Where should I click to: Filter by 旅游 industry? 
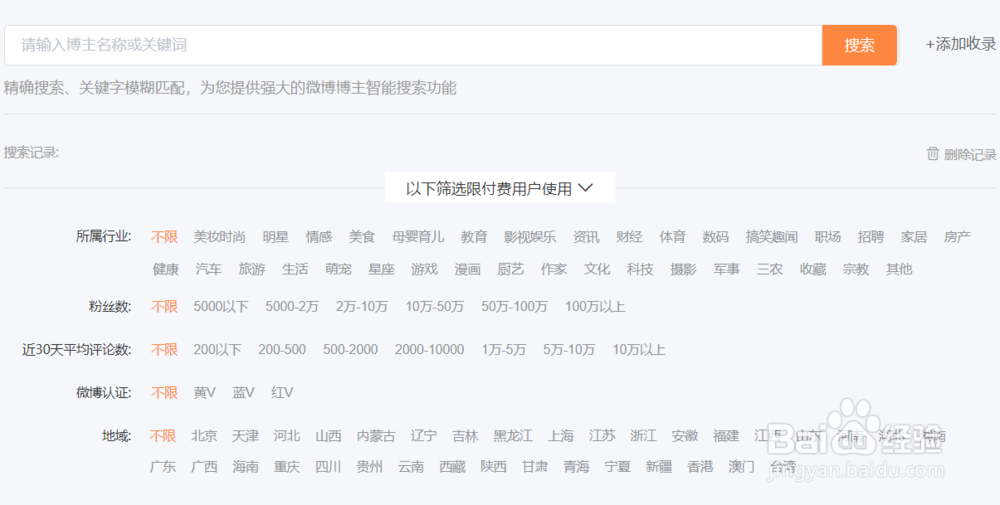pos(252,269)
